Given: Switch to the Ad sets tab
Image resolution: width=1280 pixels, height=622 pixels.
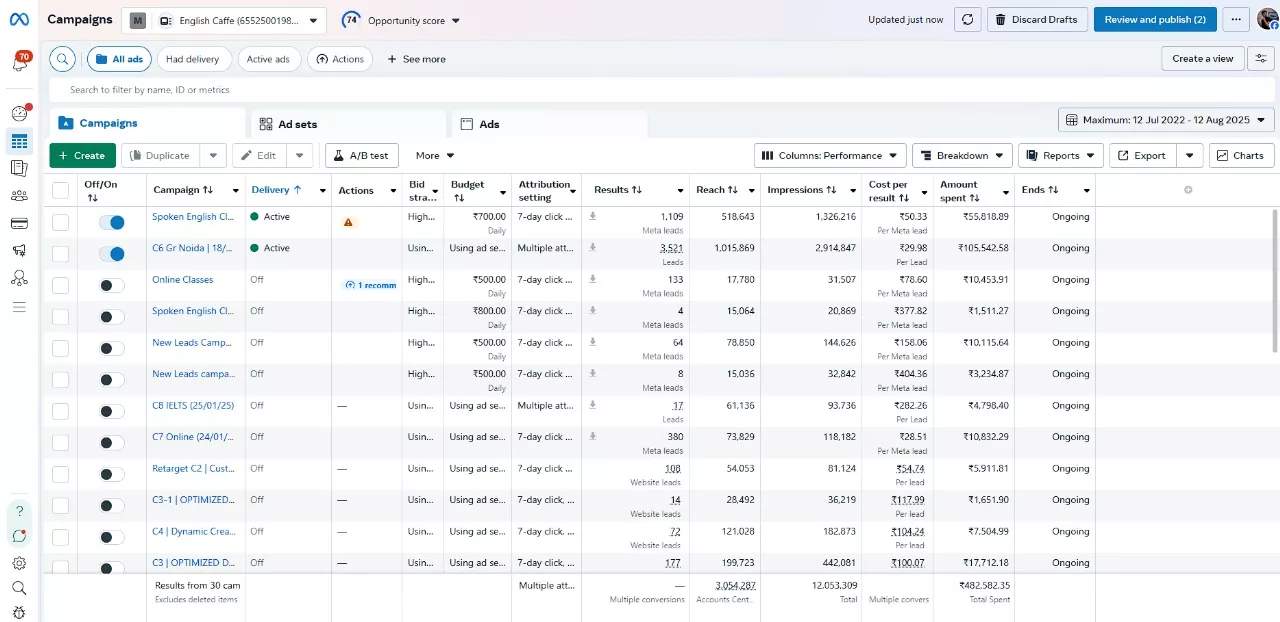Looking at the screenshot, I should coord(297,124).
